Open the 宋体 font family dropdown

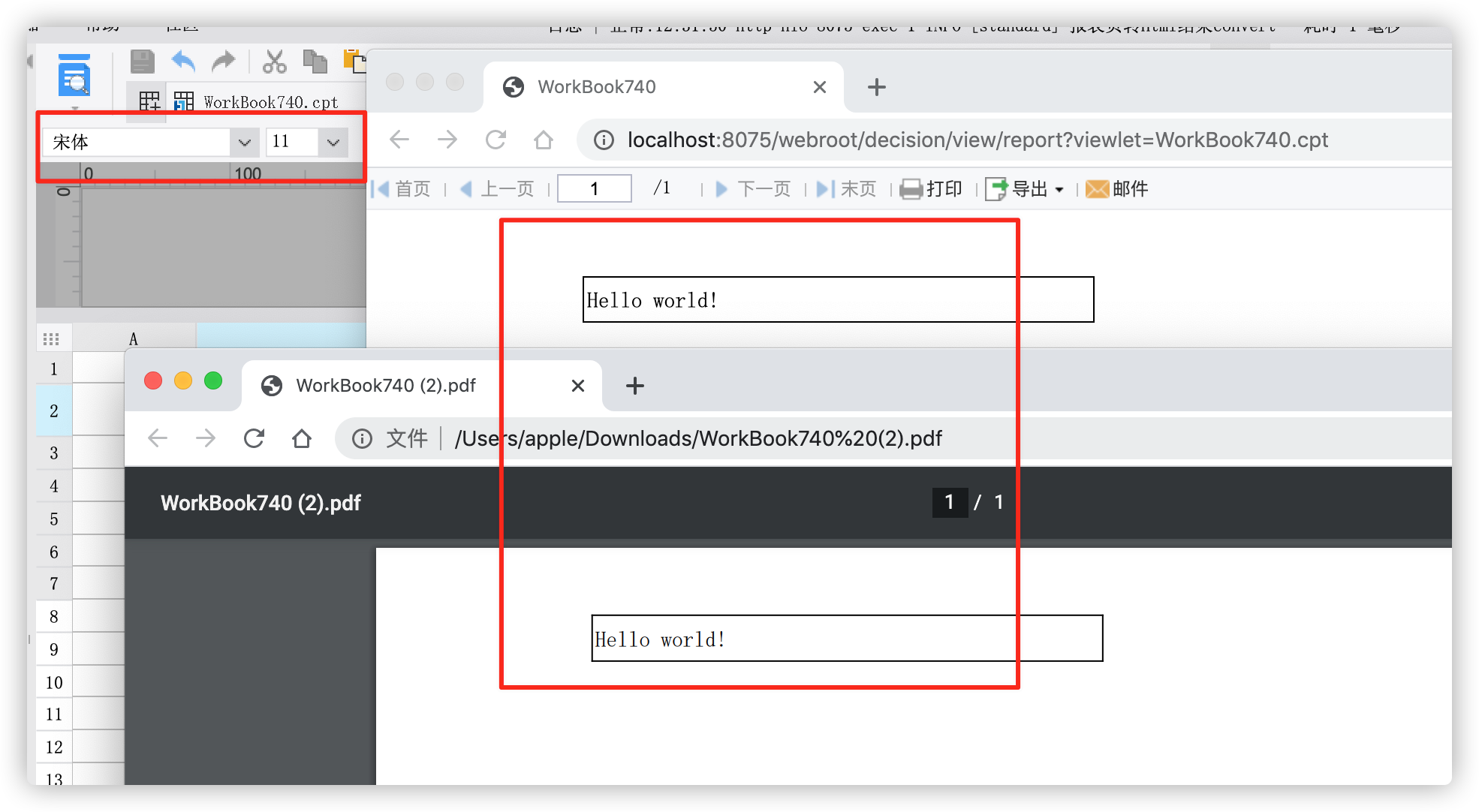coord(244,142)
